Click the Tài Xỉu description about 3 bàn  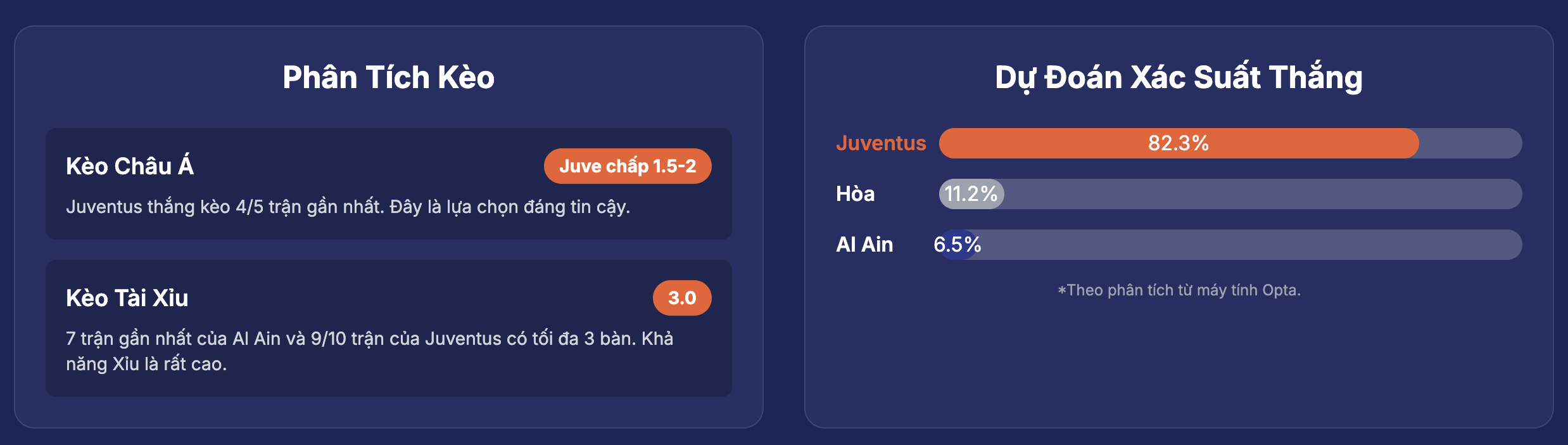tap(369, 351)
